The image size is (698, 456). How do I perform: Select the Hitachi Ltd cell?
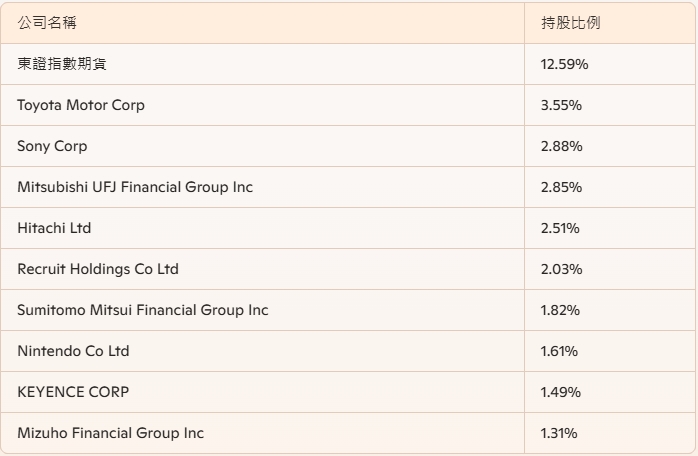coord(54,228)
